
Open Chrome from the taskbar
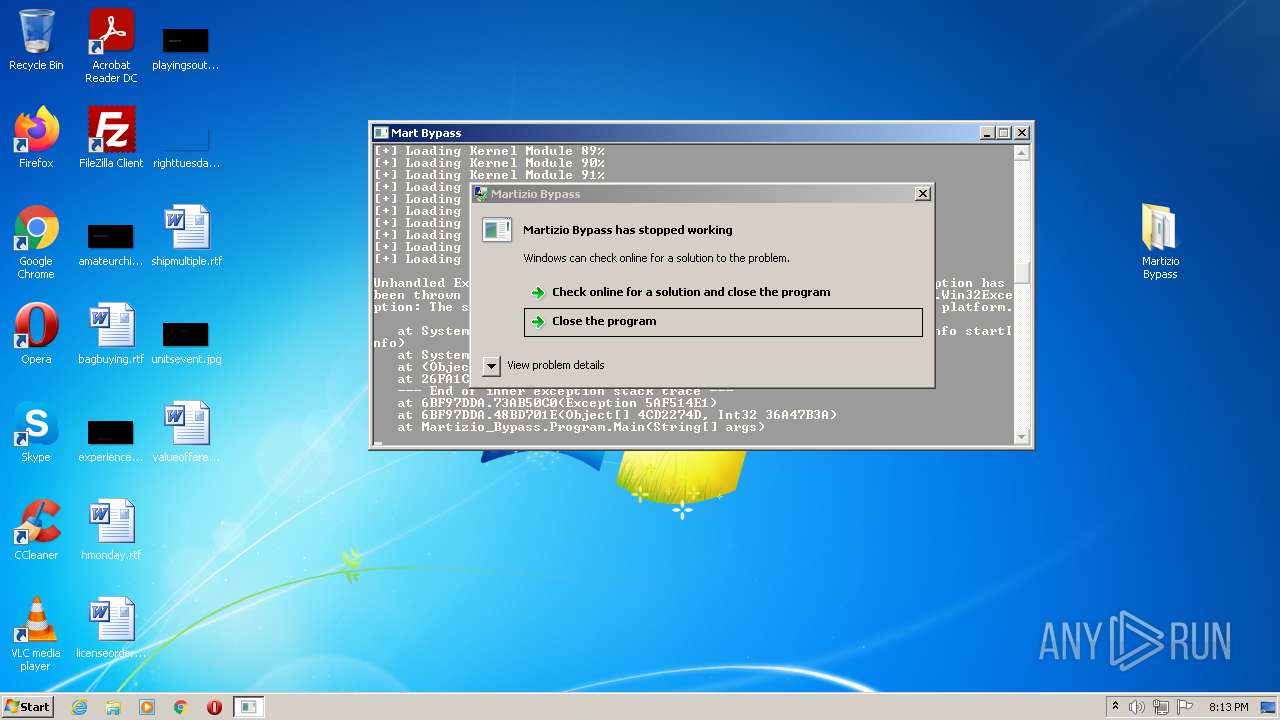click(x=181, y=707)
